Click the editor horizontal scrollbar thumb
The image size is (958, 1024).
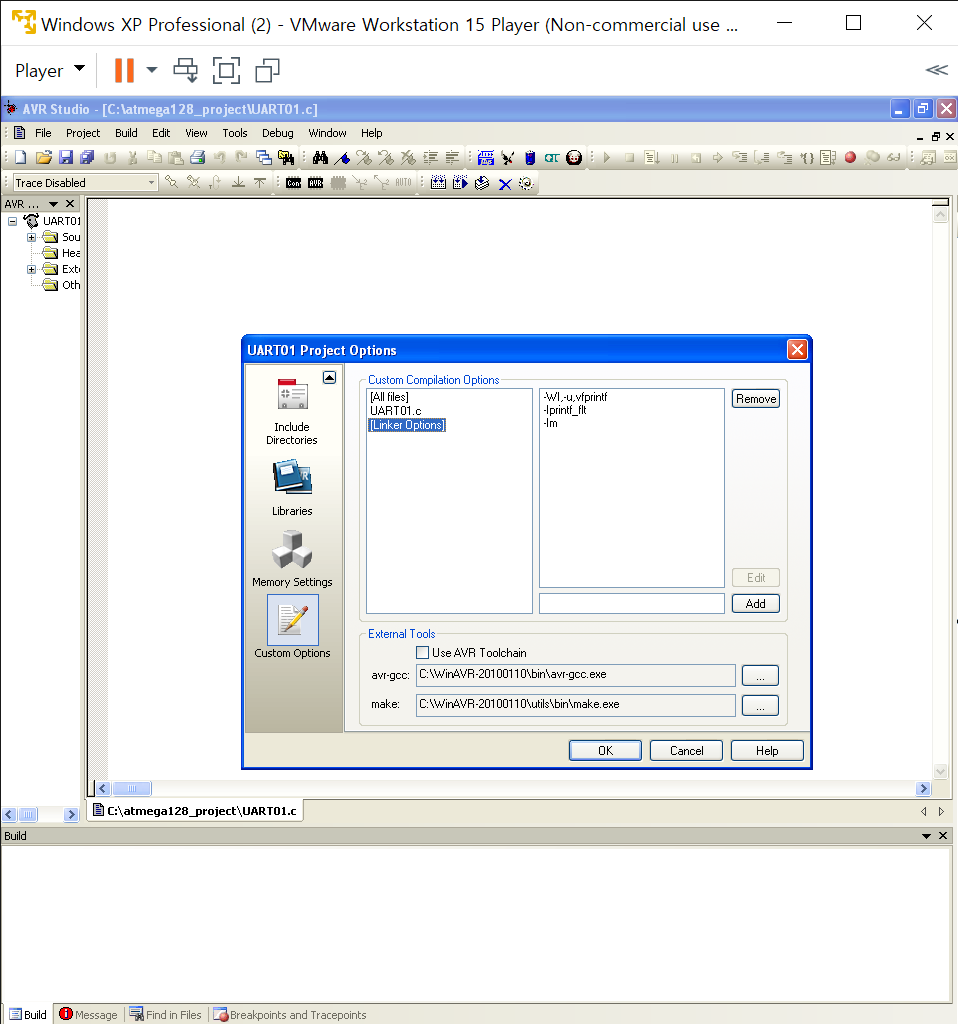click(132, 788)
